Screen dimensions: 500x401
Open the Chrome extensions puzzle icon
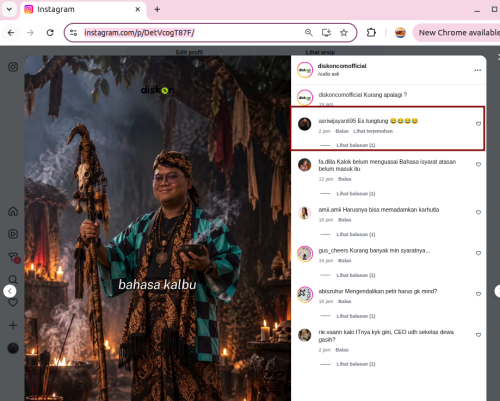coord(371,33)
